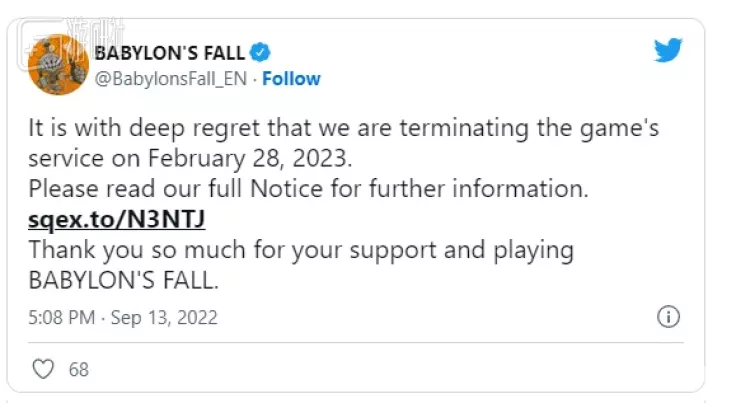
Task: Click the Chinese watermark text above the name
Action: (95, 30)
